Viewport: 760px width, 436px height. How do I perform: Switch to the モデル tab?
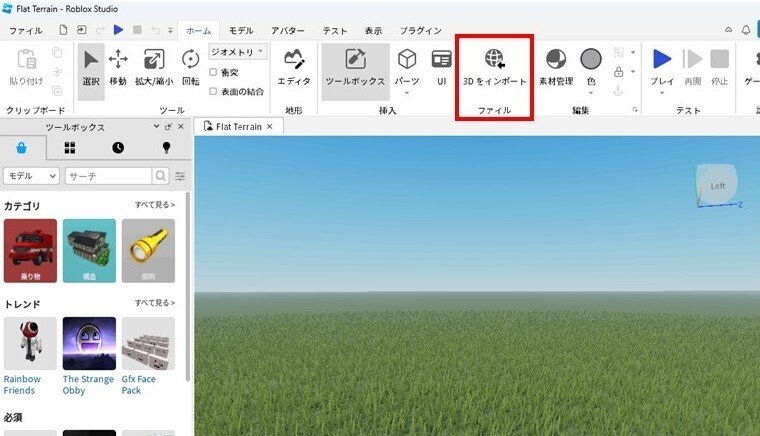tap(241, 31)
